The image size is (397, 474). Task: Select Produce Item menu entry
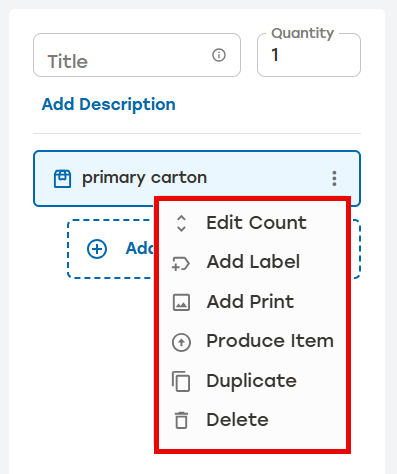tap(252, 341)
